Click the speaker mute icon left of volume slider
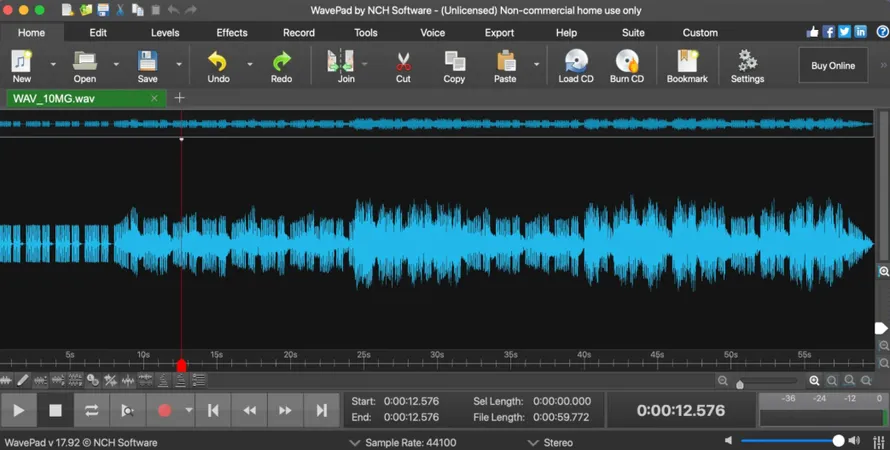 point(728,440)
